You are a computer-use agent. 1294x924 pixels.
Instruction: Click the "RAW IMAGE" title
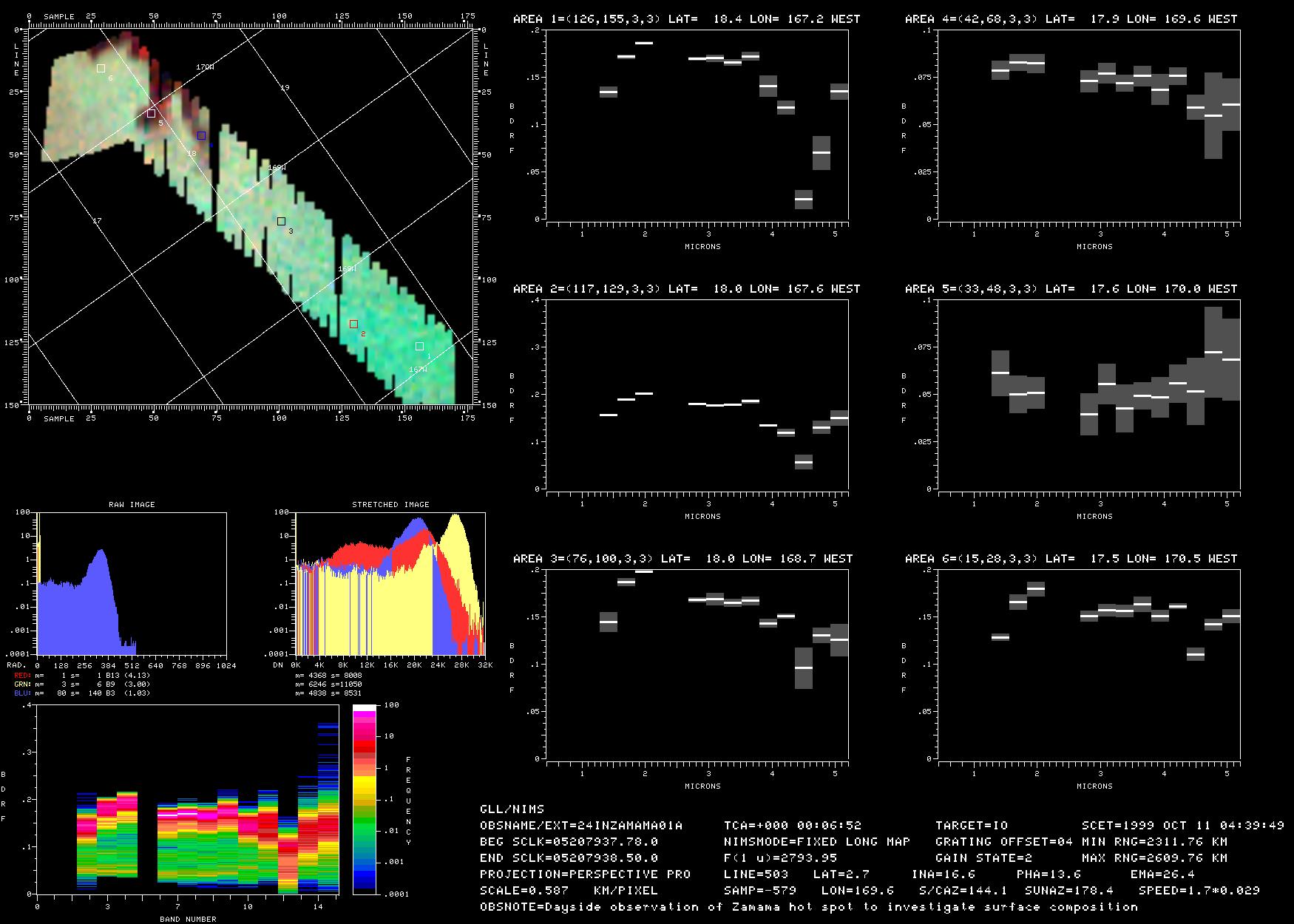tap(132, 505)
